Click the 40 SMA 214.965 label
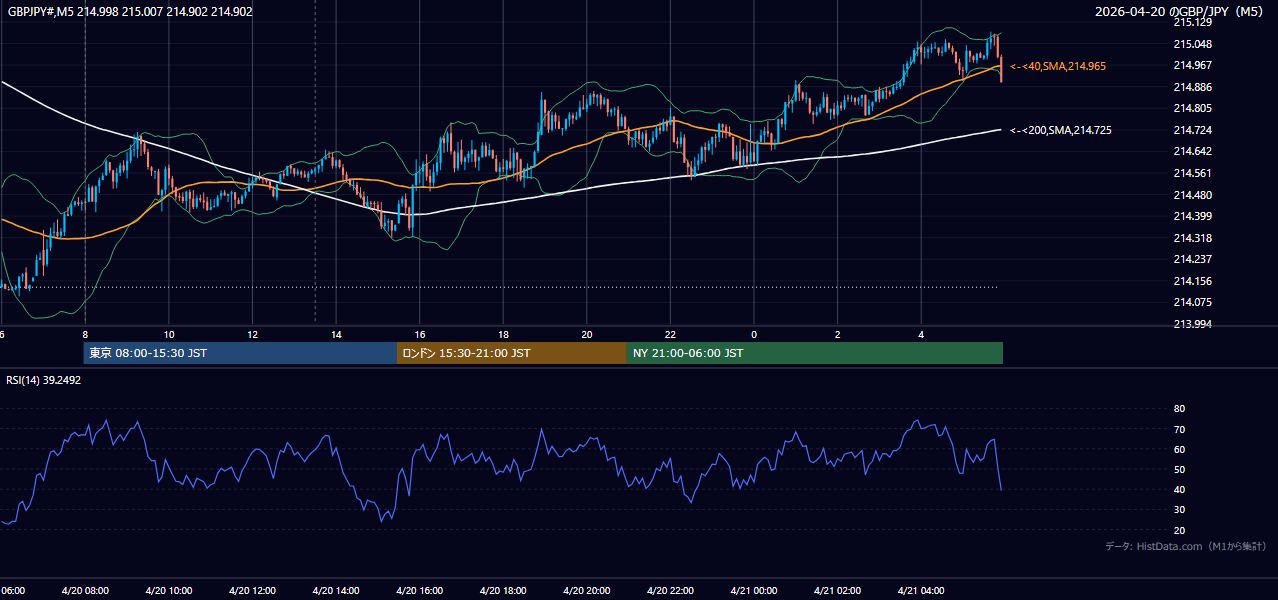Screen dimensions: 1278x600 1058,66
